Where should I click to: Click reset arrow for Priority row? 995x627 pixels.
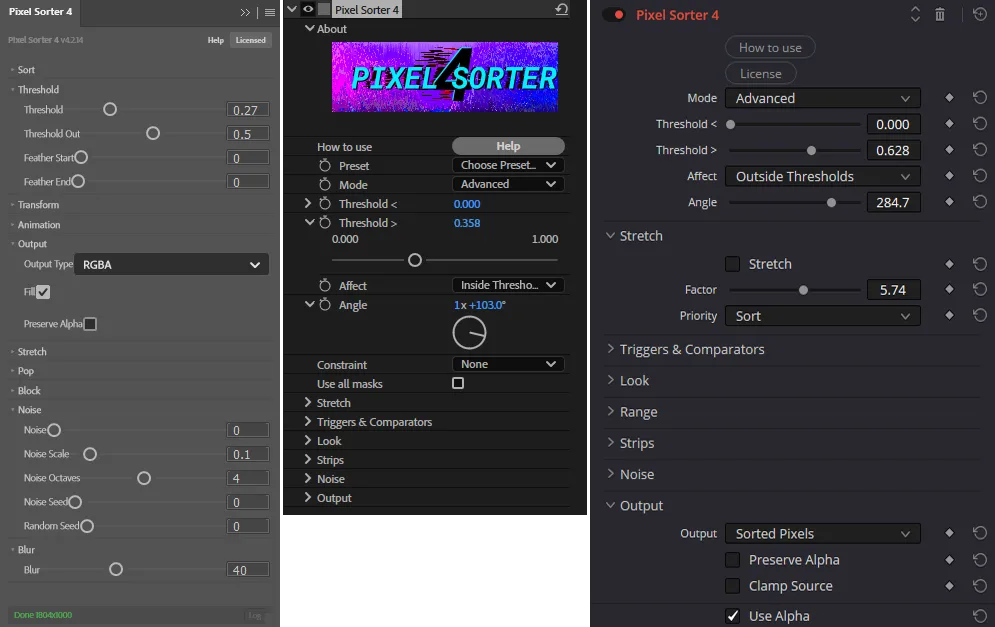click(980, 315)
